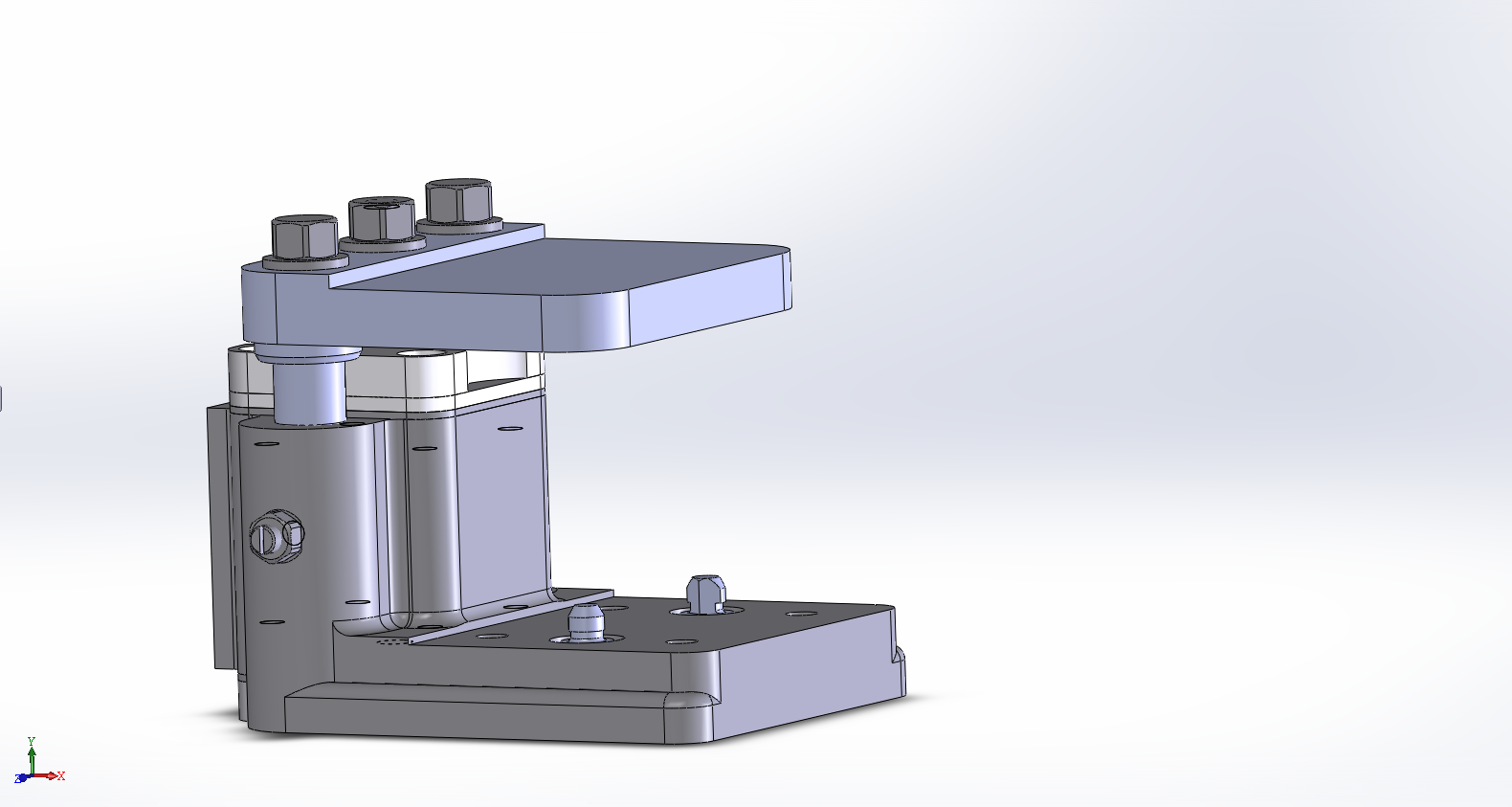Select the middle hex bolt head on the top plate
This screenshot has width=1512, height=807.
point(382,219)
